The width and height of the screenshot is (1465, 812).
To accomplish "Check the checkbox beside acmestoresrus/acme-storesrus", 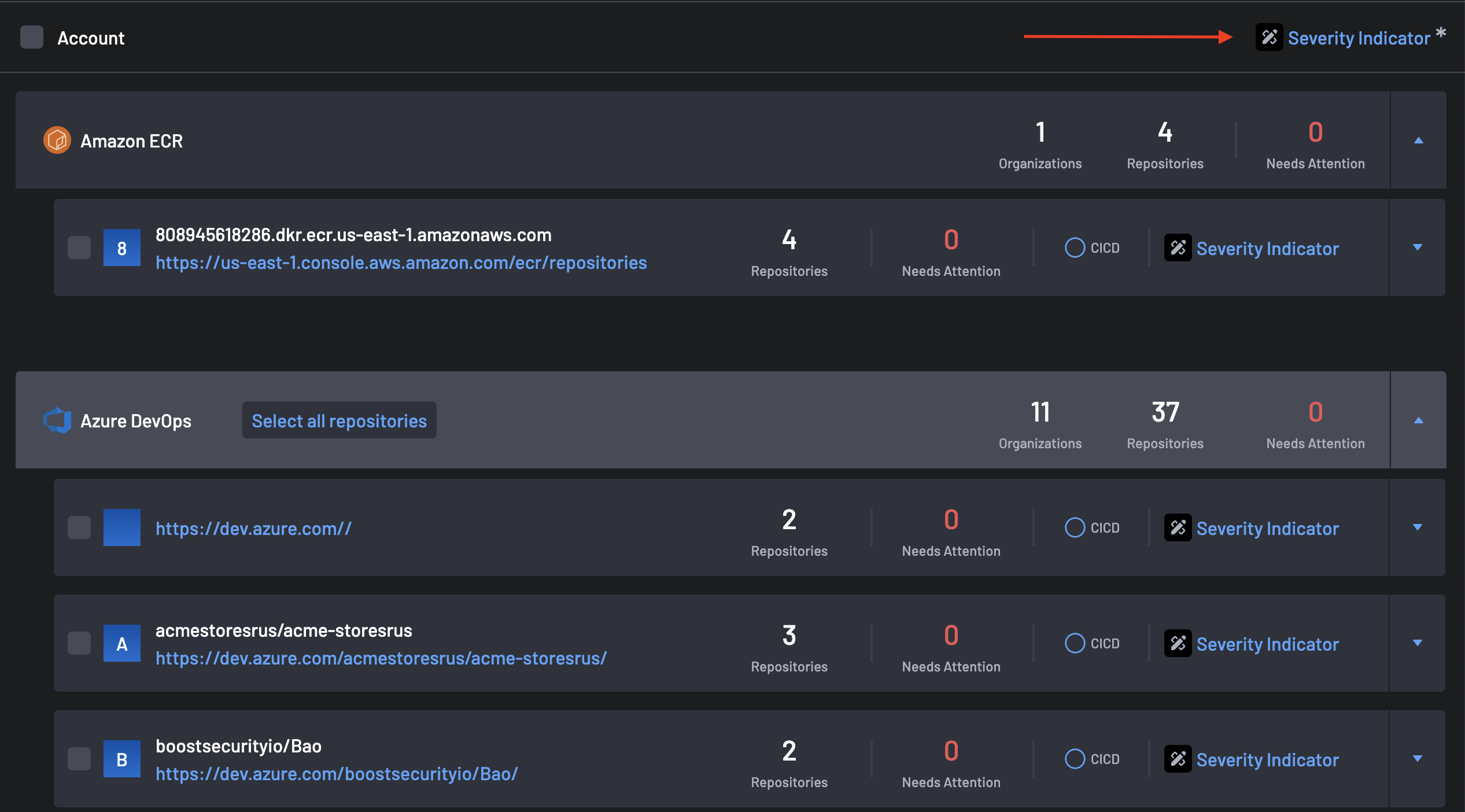I will pyautogui.click(x=79, y=643).
